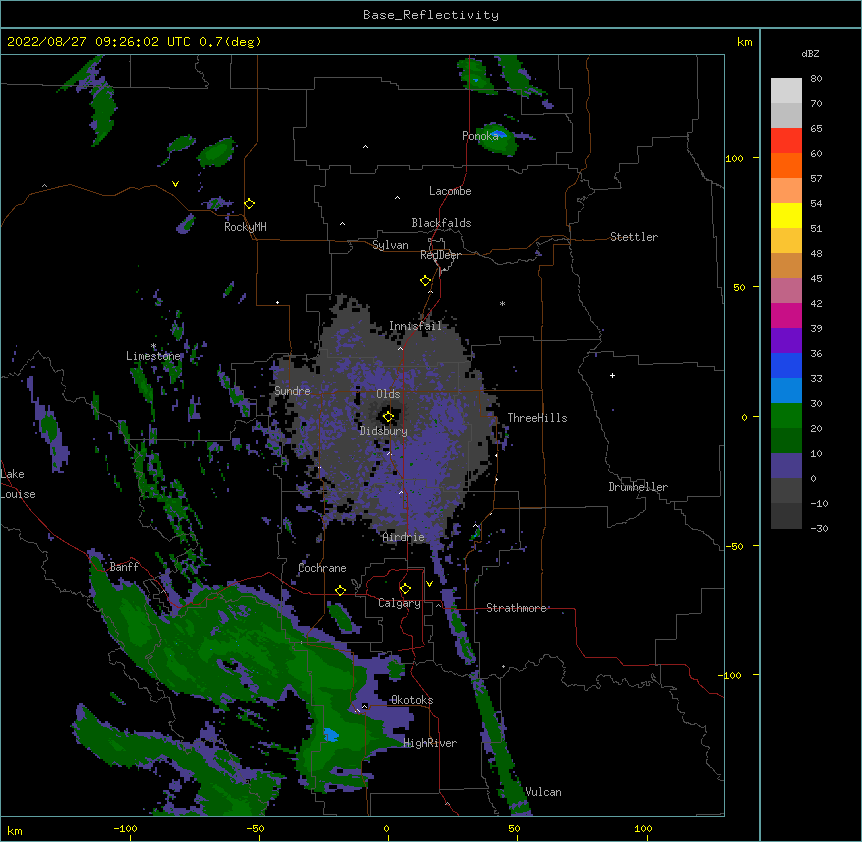This screenshot has height=842, width=862.
Task: Click the Olds label
Action: point(388,394)
